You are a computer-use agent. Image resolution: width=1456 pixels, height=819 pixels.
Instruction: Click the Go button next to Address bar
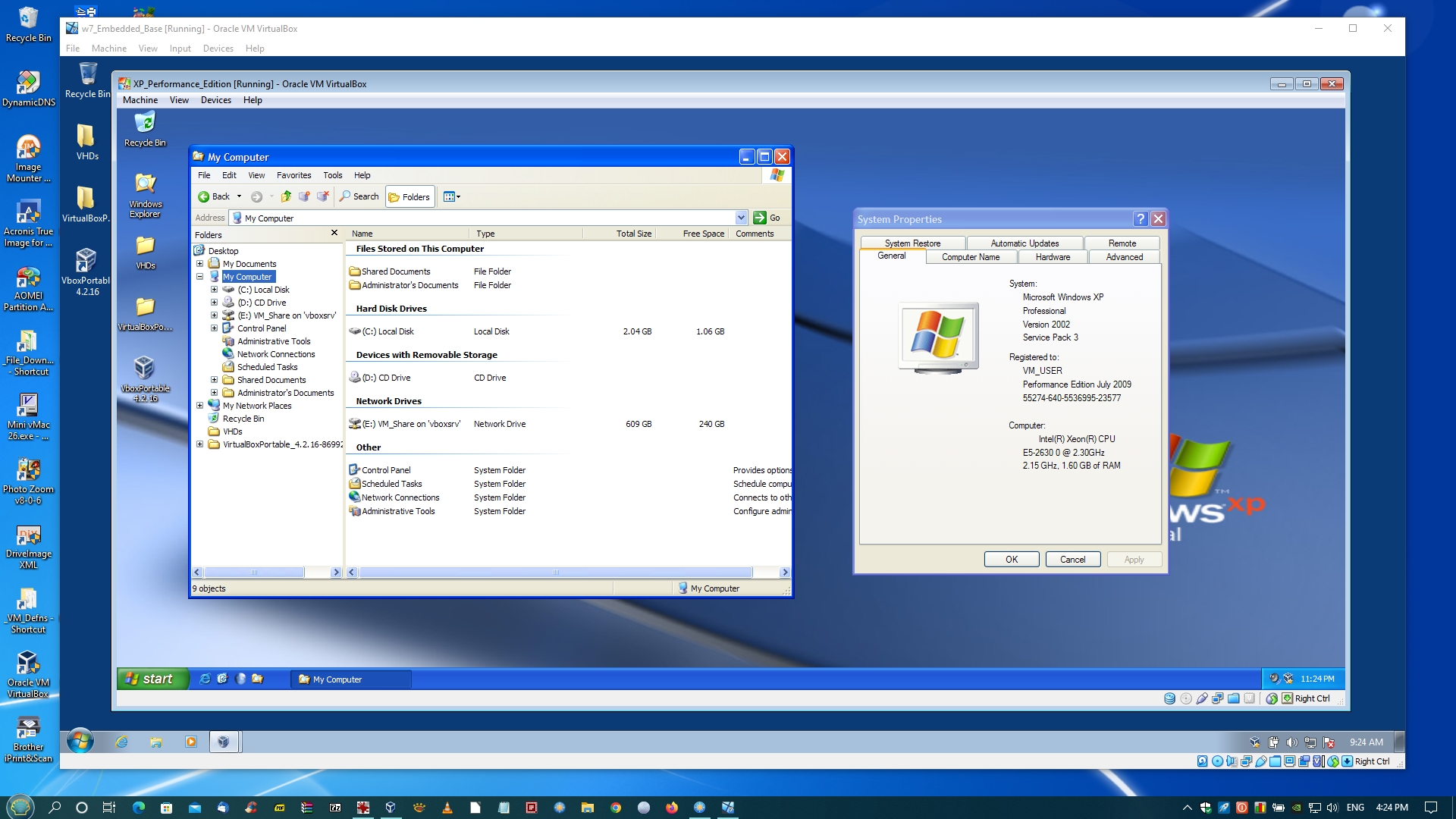767,218
